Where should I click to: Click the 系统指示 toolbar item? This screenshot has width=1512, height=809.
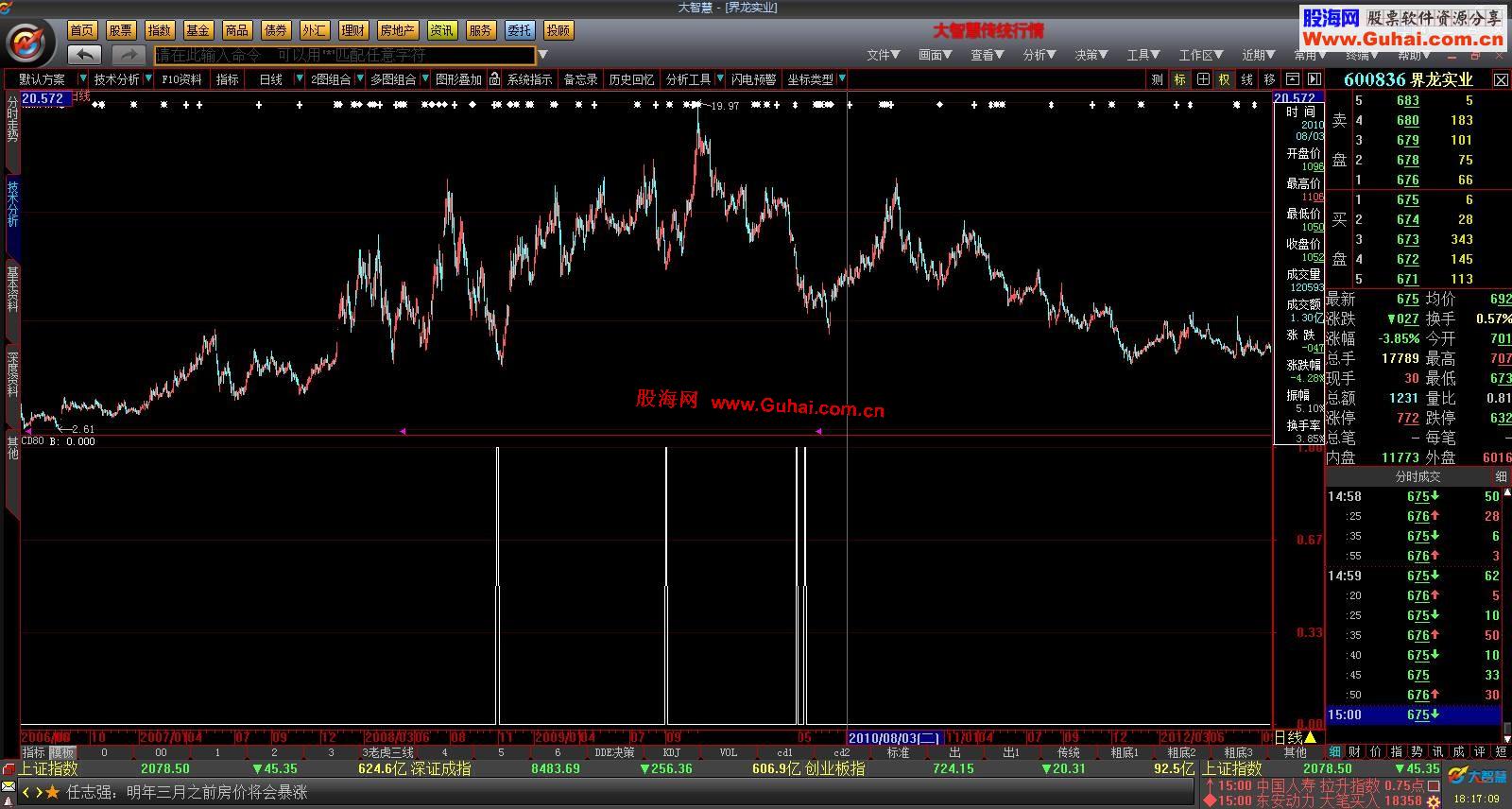coord(529,79)
